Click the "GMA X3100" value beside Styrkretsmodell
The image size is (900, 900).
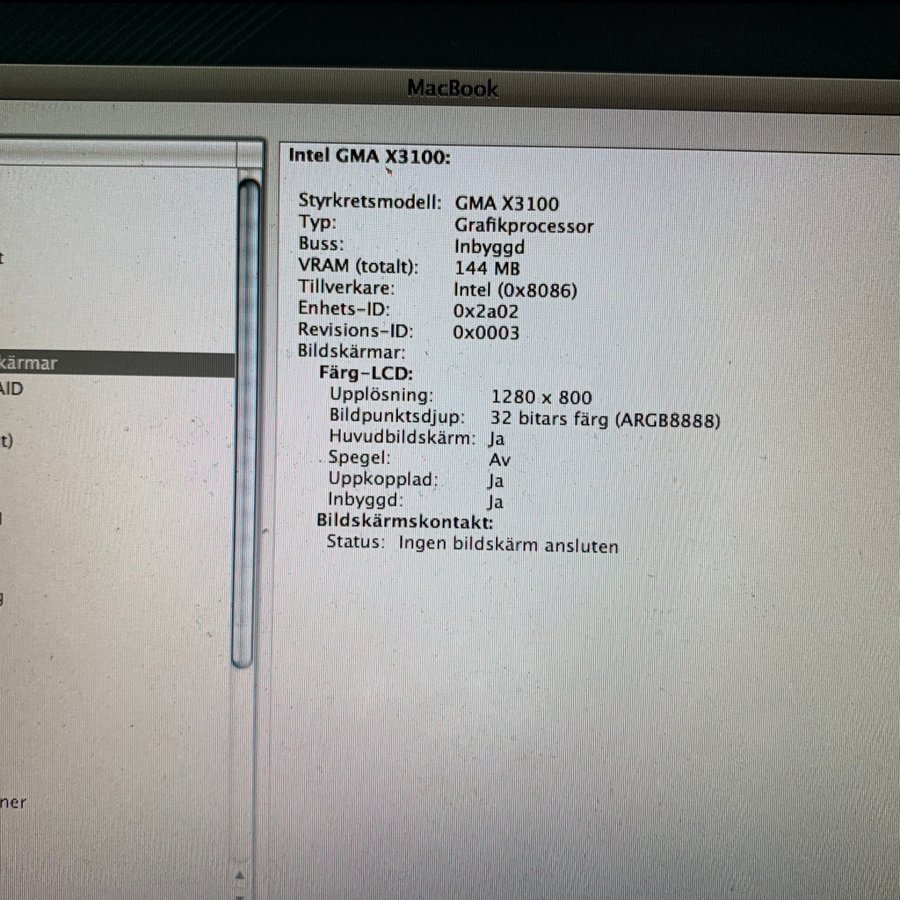tap(507, 204)
